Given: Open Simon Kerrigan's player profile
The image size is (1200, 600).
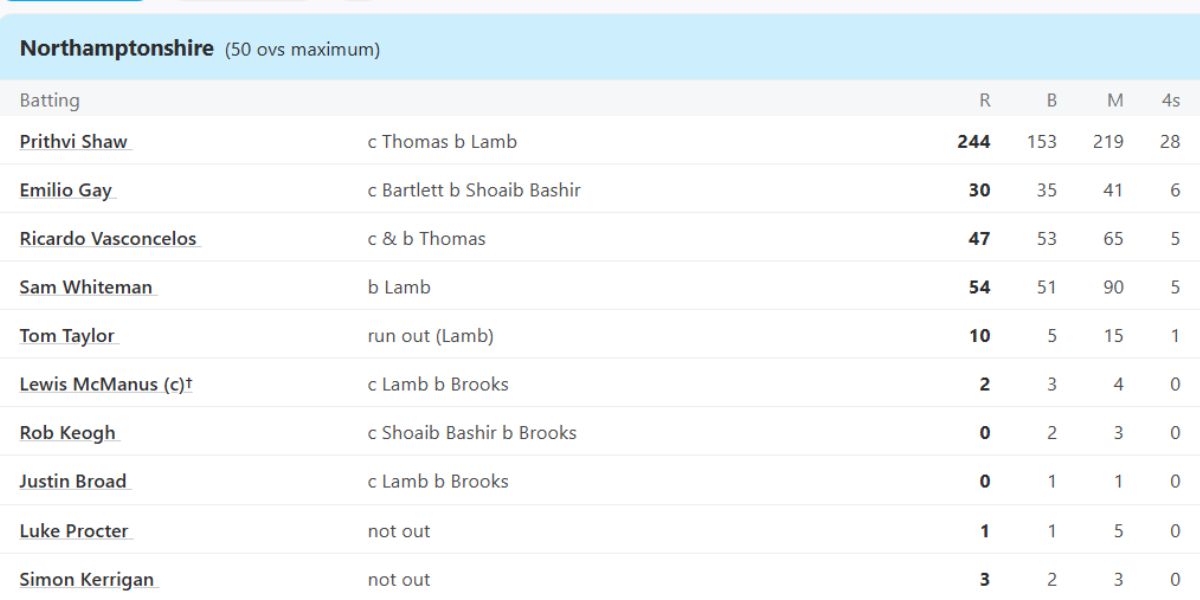Looking at the screenshot, I should click(x=86, y=579).
